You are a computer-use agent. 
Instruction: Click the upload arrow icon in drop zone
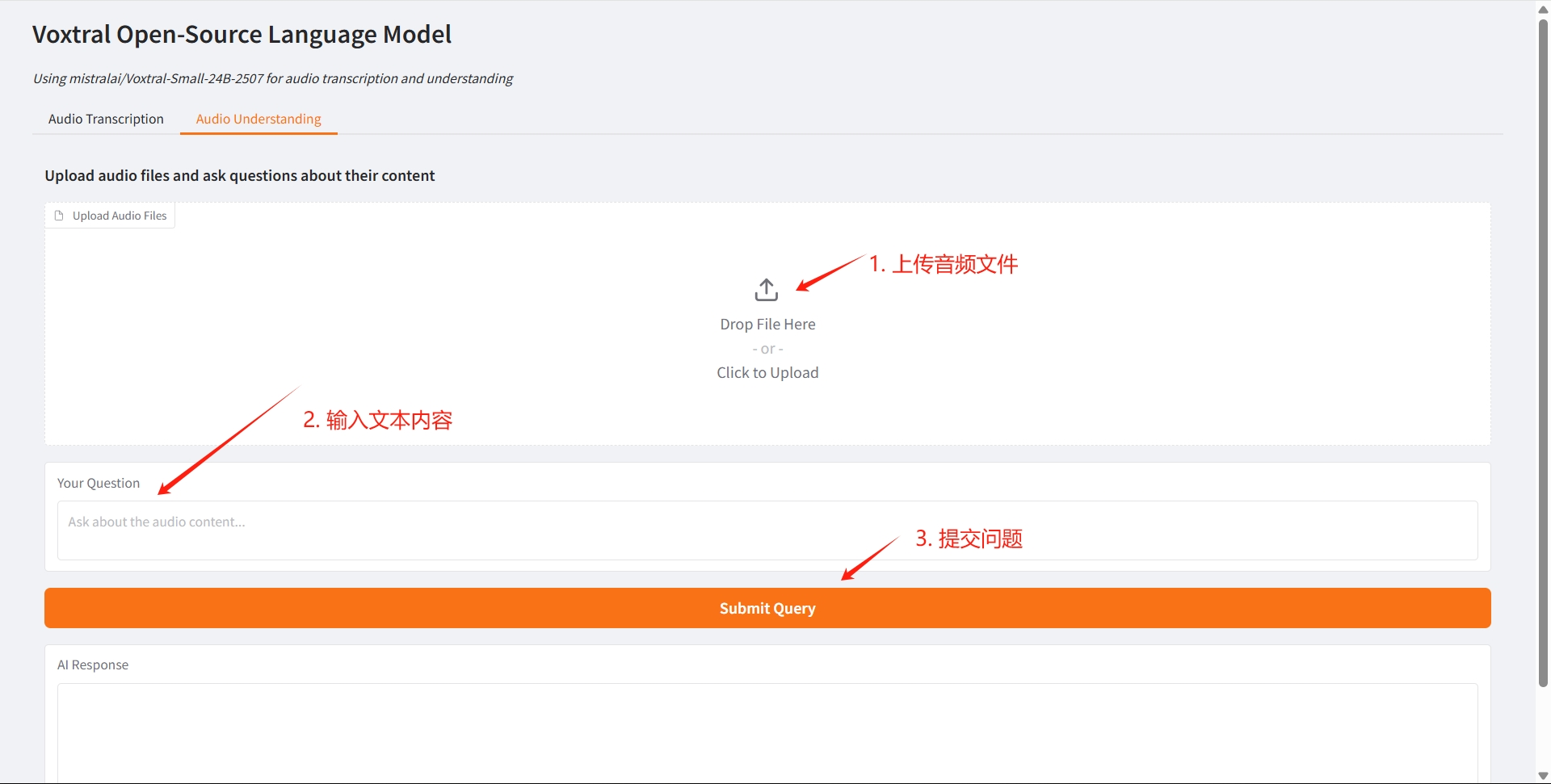click(767, 290)
